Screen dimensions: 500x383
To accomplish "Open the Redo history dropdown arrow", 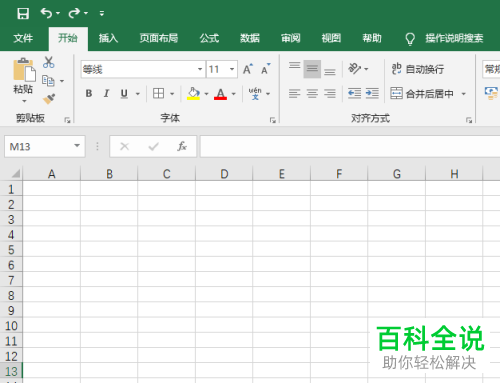I will pyautogui.click(x=86, y=13).
